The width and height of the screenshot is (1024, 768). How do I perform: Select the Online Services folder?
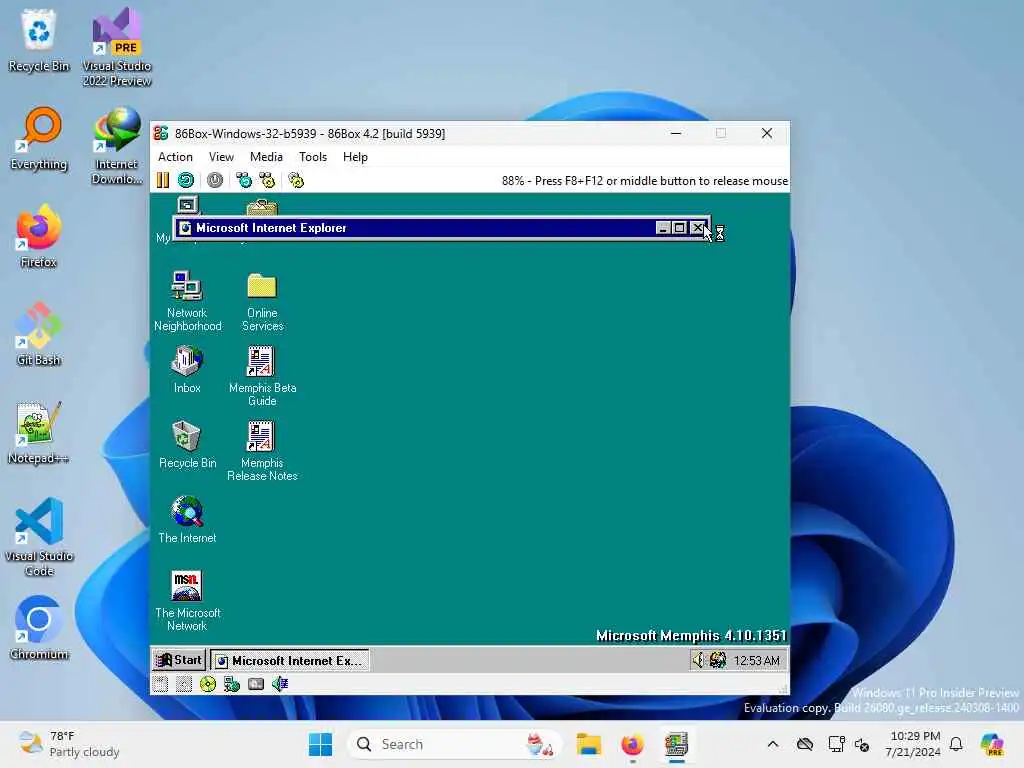coord(263,301)
